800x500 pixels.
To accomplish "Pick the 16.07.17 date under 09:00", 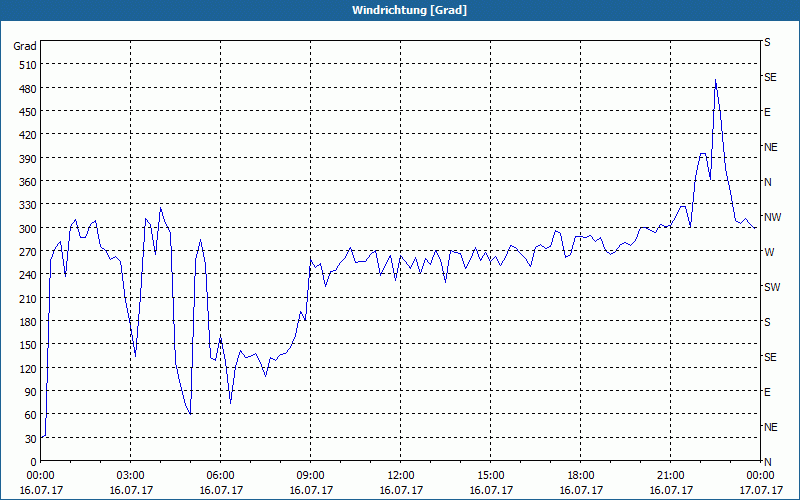I will [311, 490].
